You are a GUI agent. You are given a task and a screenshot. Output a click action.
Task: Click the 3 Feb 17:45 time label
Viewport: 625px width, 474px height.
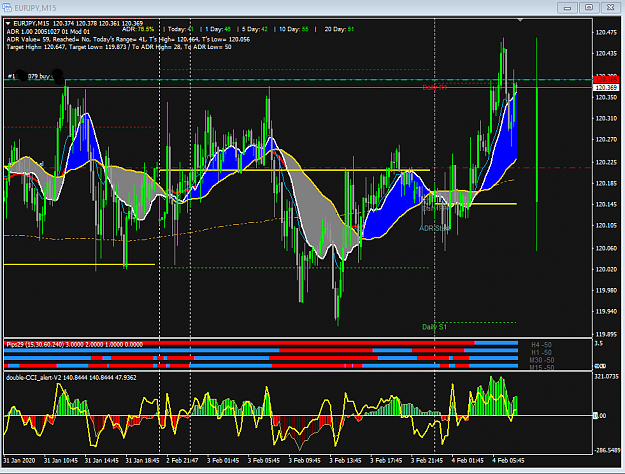tap(386, 460)
